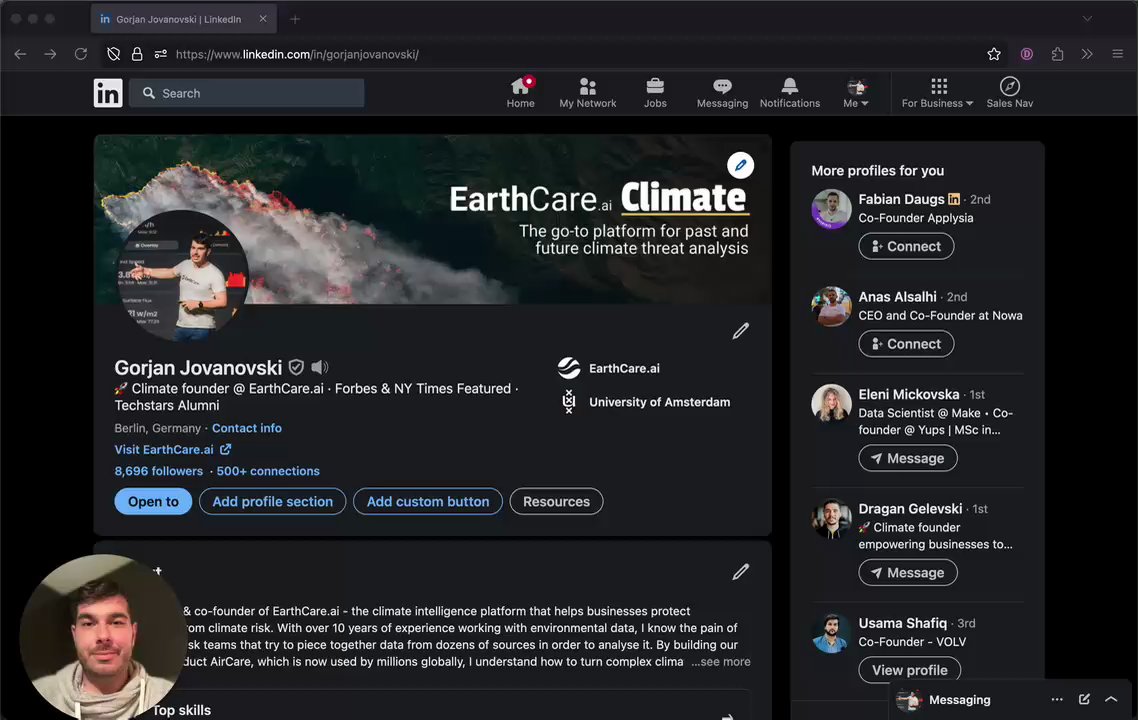1138x720 pixels.
Task: View the profile of Usama Shafiq
Action: click(909, 670)
